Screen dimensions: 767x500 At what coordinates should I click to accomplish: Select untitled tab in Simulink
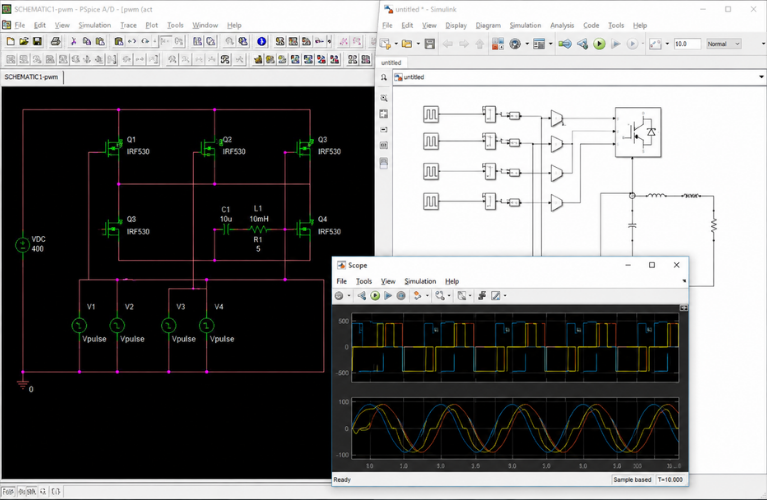click(391, 63)
